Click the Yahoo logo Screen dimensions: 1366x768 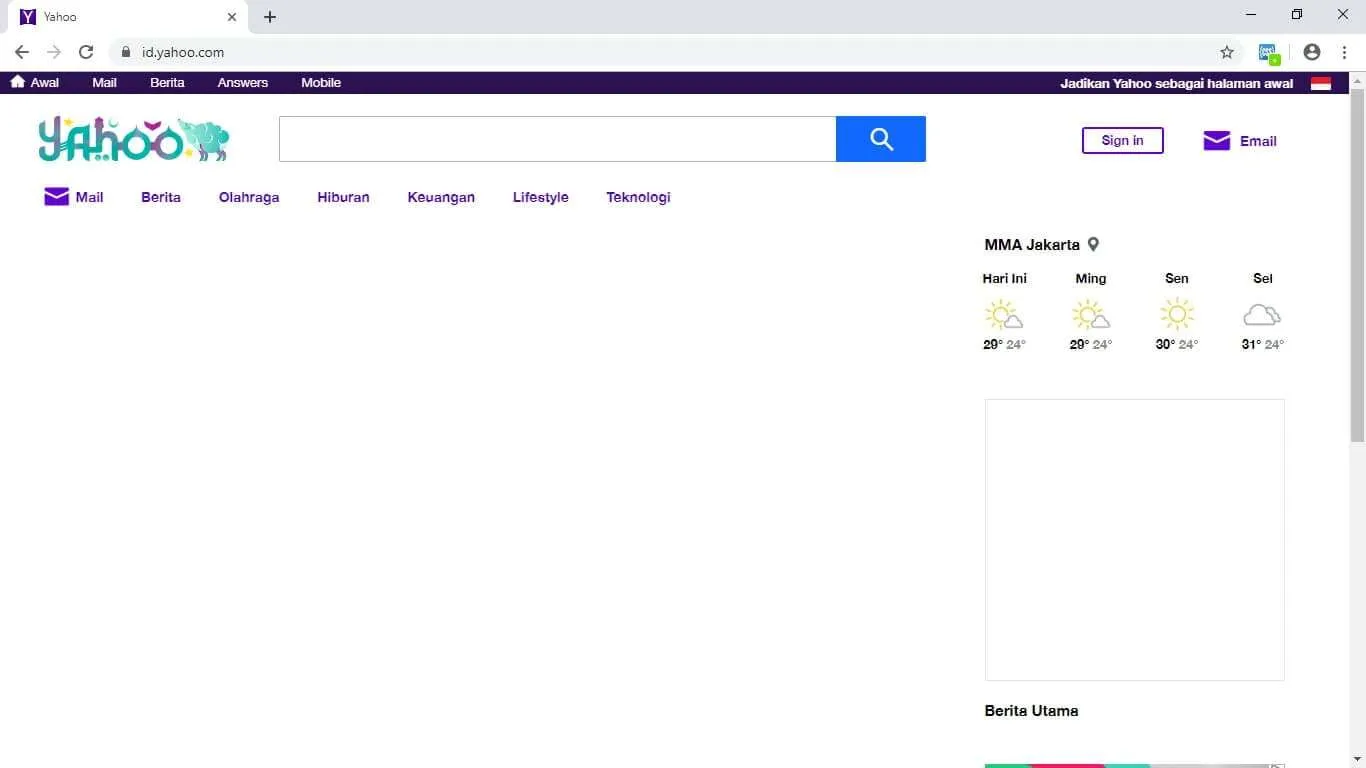[134, 139]
